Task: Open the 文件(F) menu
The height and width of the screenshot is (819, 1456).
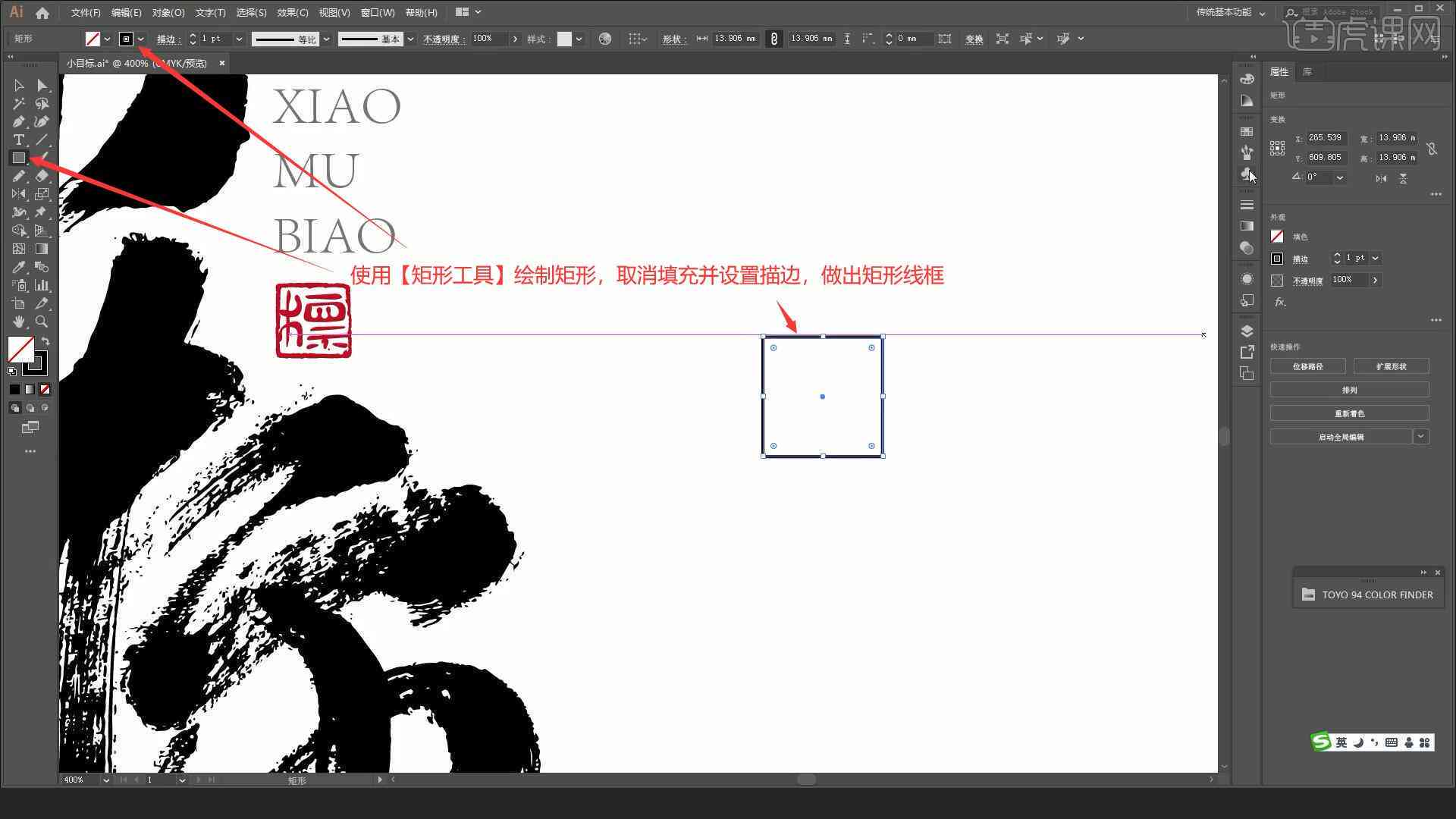Action: pyautogui.click(x=86, y=13)
